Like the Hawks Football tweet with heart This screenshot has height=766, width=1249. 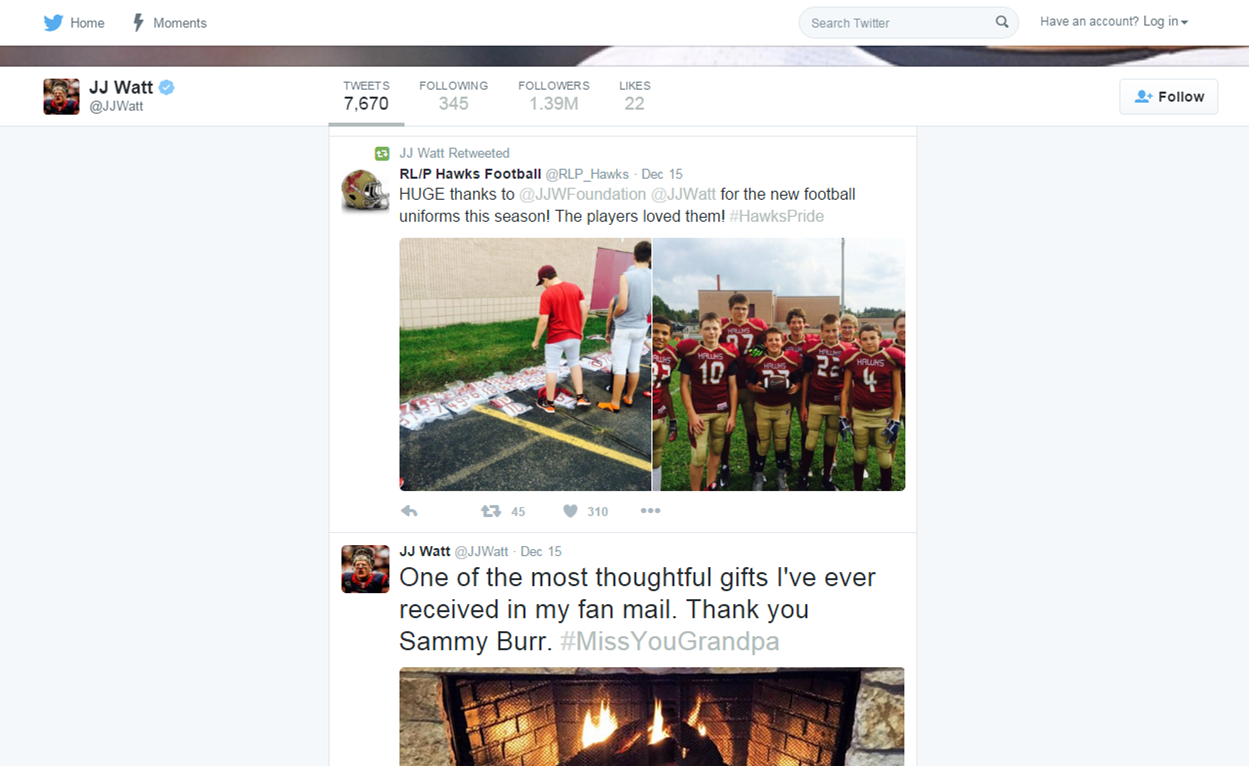coord(570,511)
